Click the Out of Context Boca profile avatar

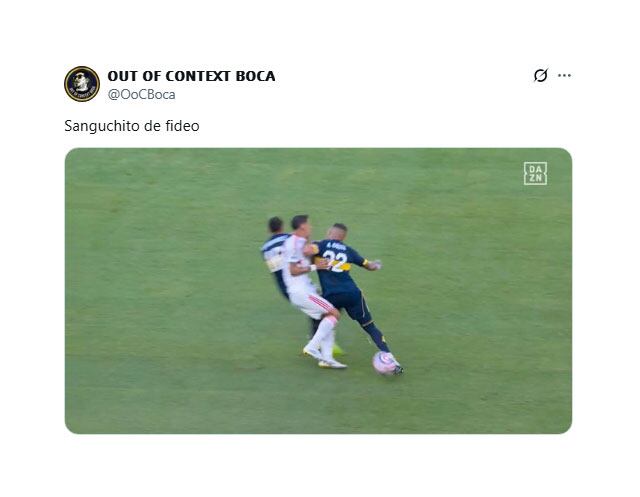[x=82, y=84]
